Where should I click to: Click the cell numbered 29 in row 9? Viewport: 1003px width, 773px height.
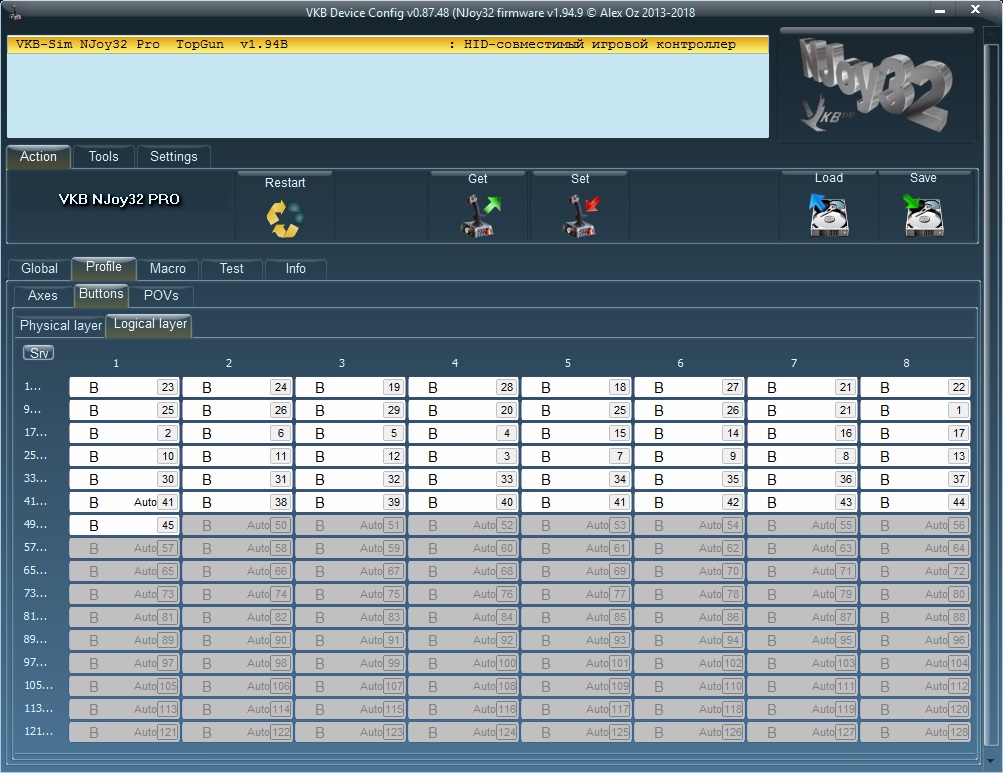[351, 410]
